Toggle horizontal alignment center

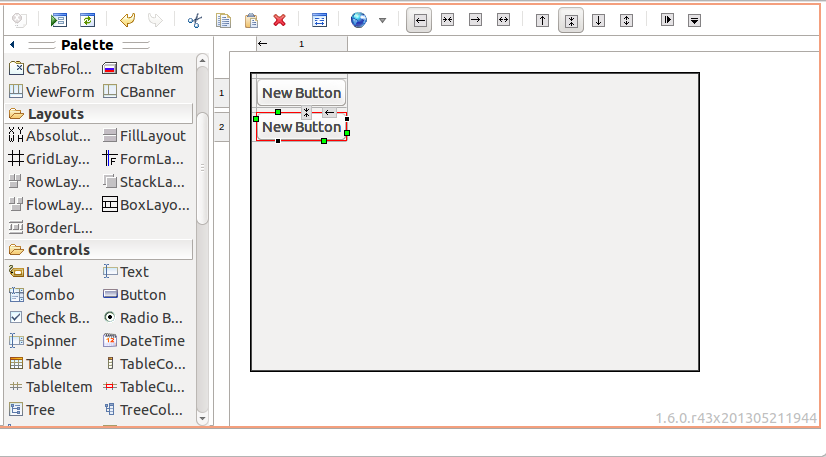pyautogui.click(x=447, y=21)
